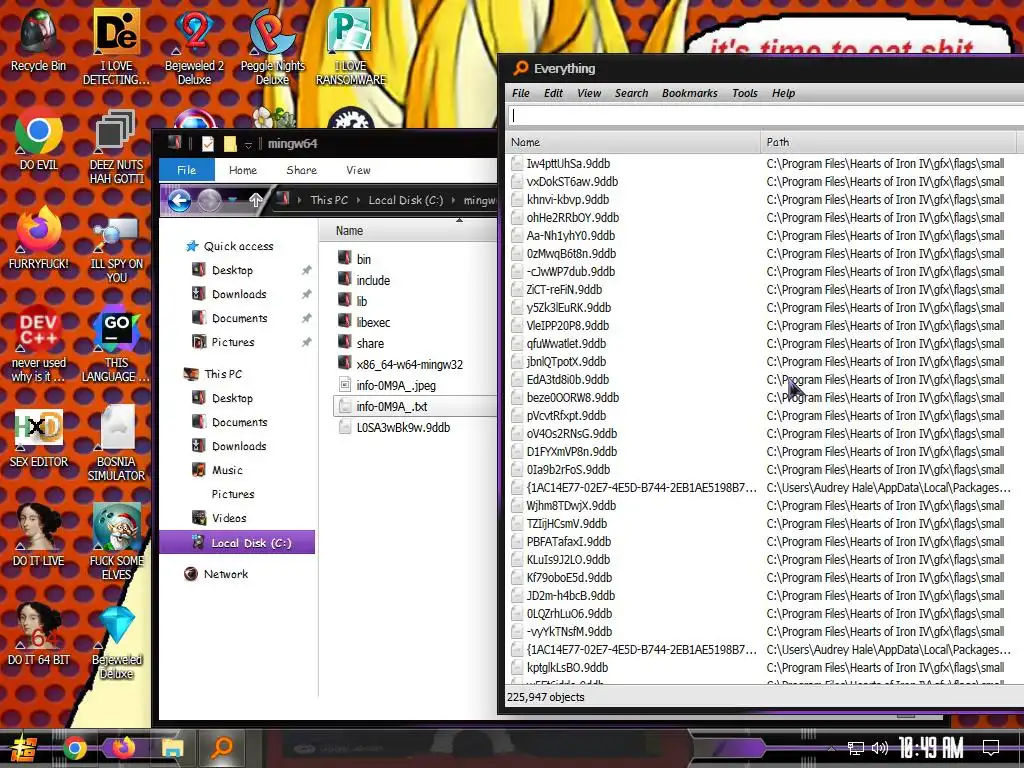Open the Share ribbon tab in Explorer
The image size is (1024, 768).
tap(301, 170)
